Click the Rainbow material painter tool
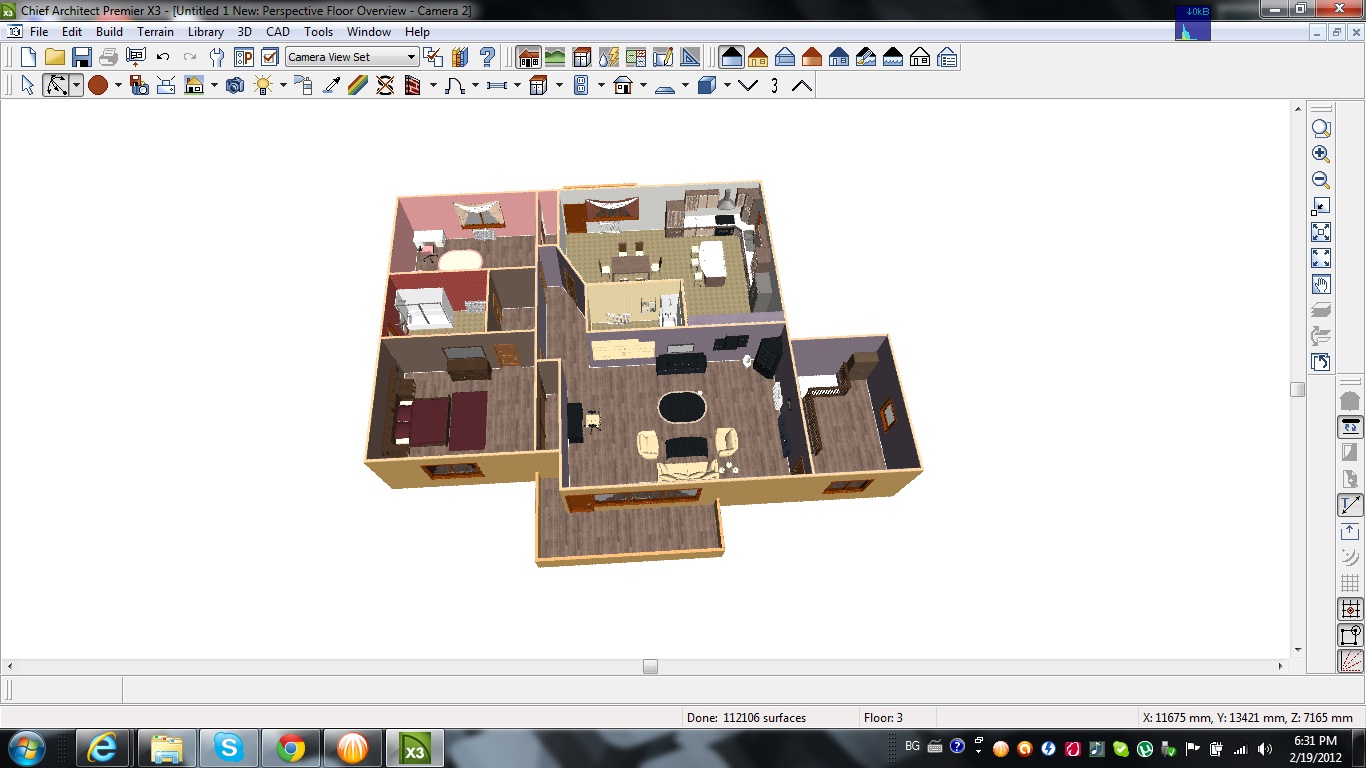The image size is (1366, 768). (358, 86)
